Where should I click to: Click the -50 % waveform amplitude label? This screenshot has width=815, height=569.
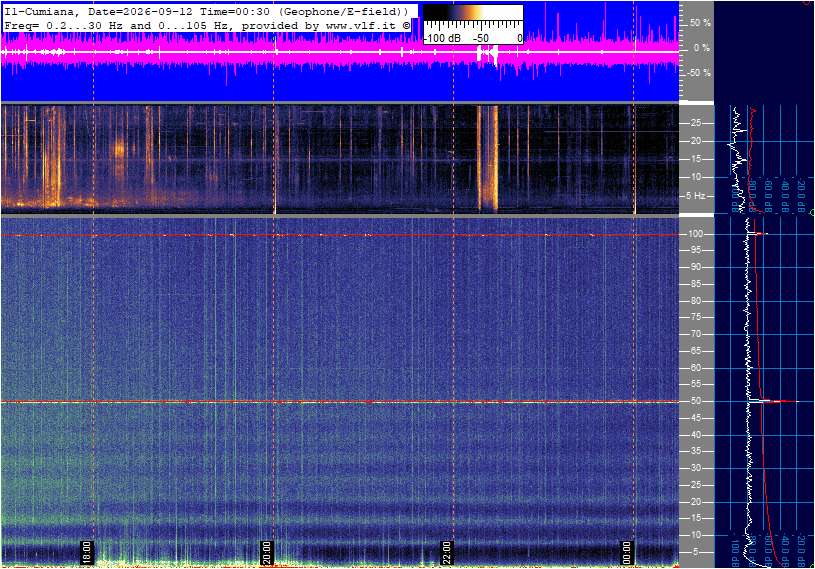pyautogui.click(x=699, y=73)
